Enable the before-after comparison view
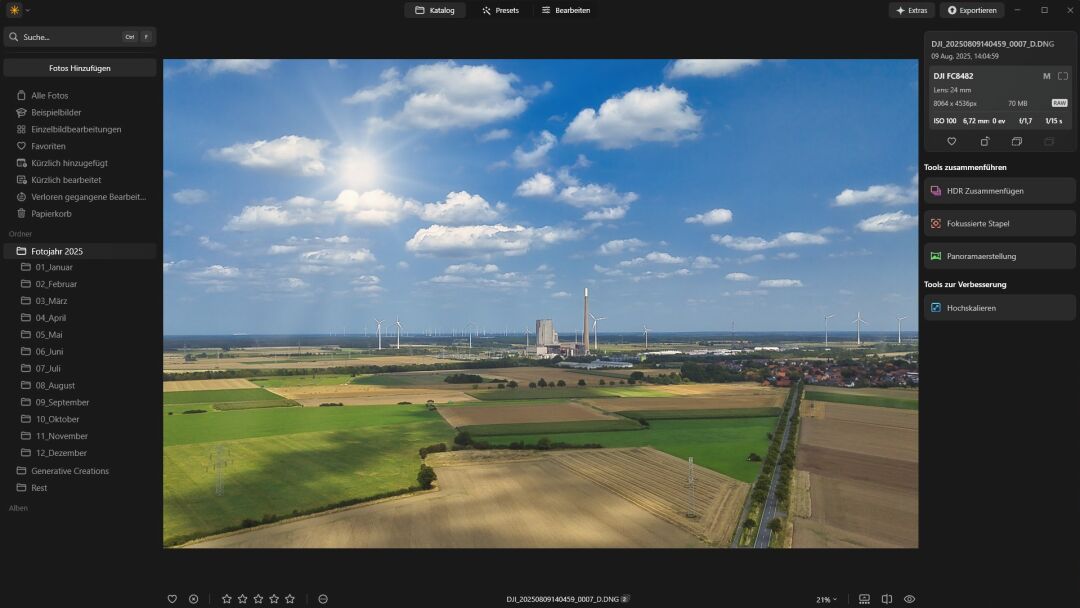 [886, 598]
